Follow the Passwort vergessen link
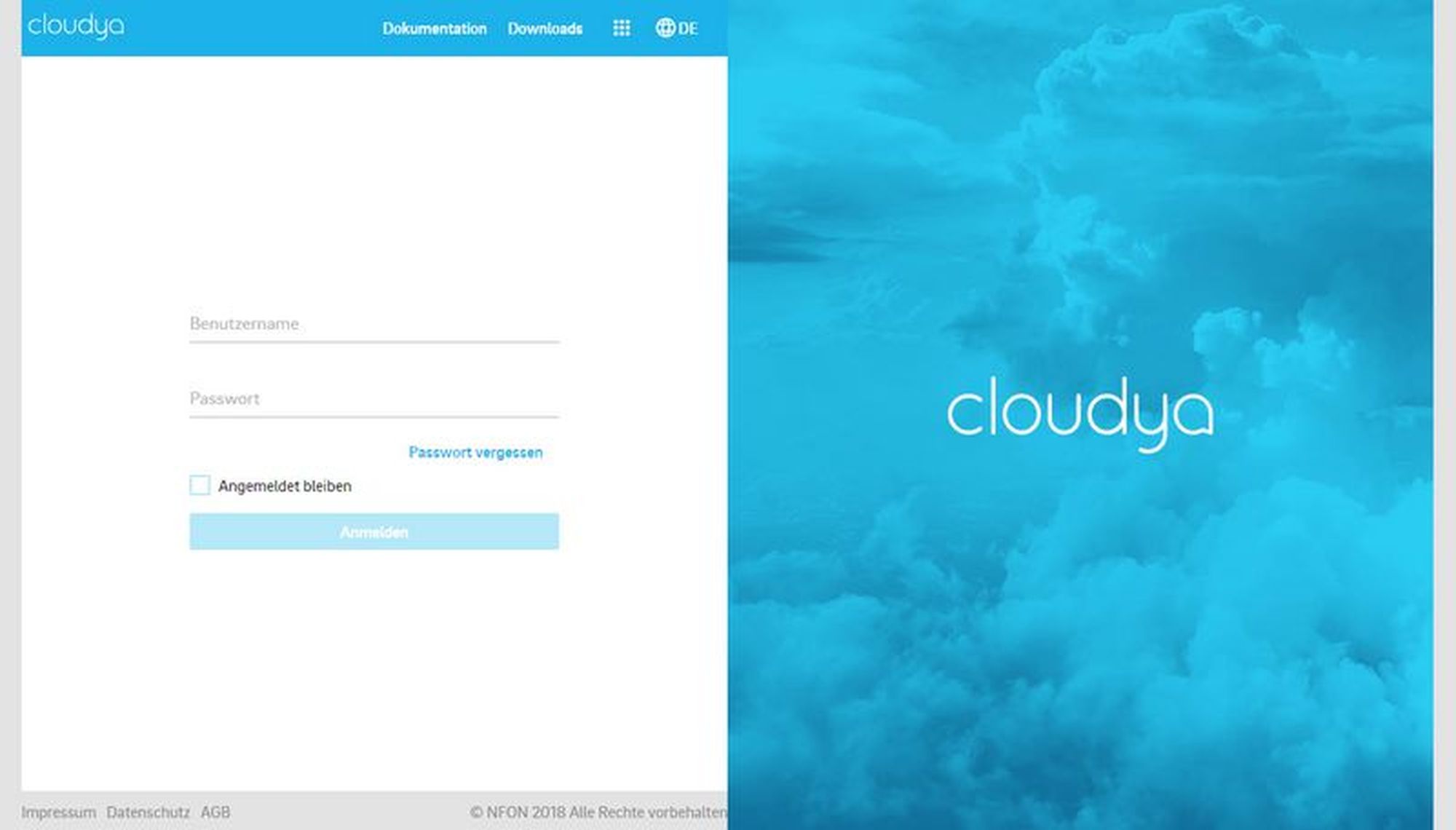 (475, 452)
